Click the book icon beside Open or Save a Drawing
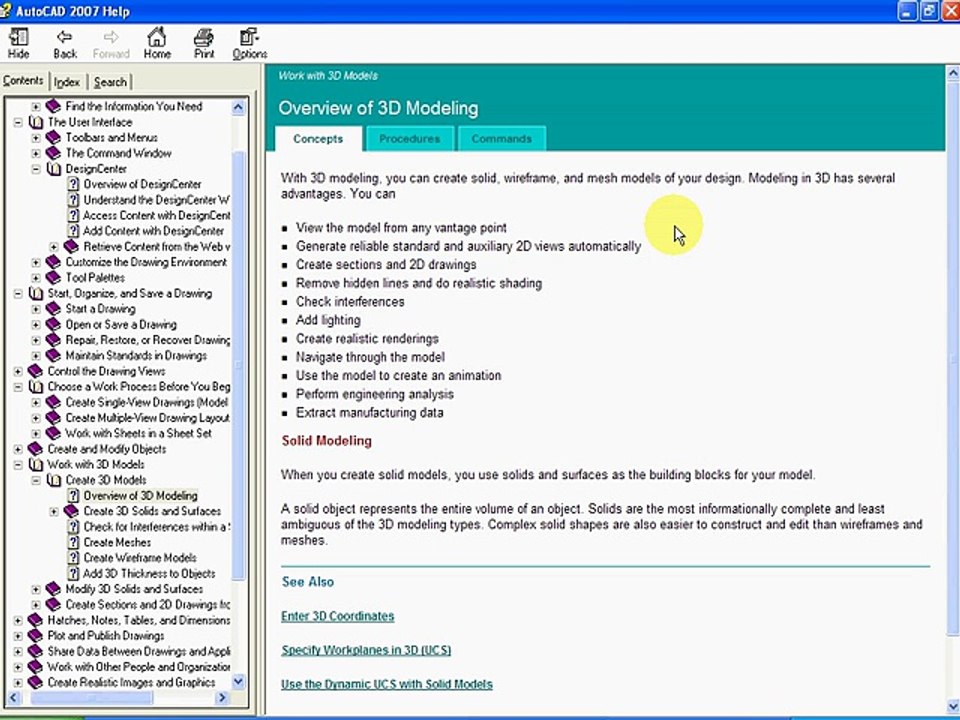The height and width of the screenshot is (720, 960). (x=54, y=324)
